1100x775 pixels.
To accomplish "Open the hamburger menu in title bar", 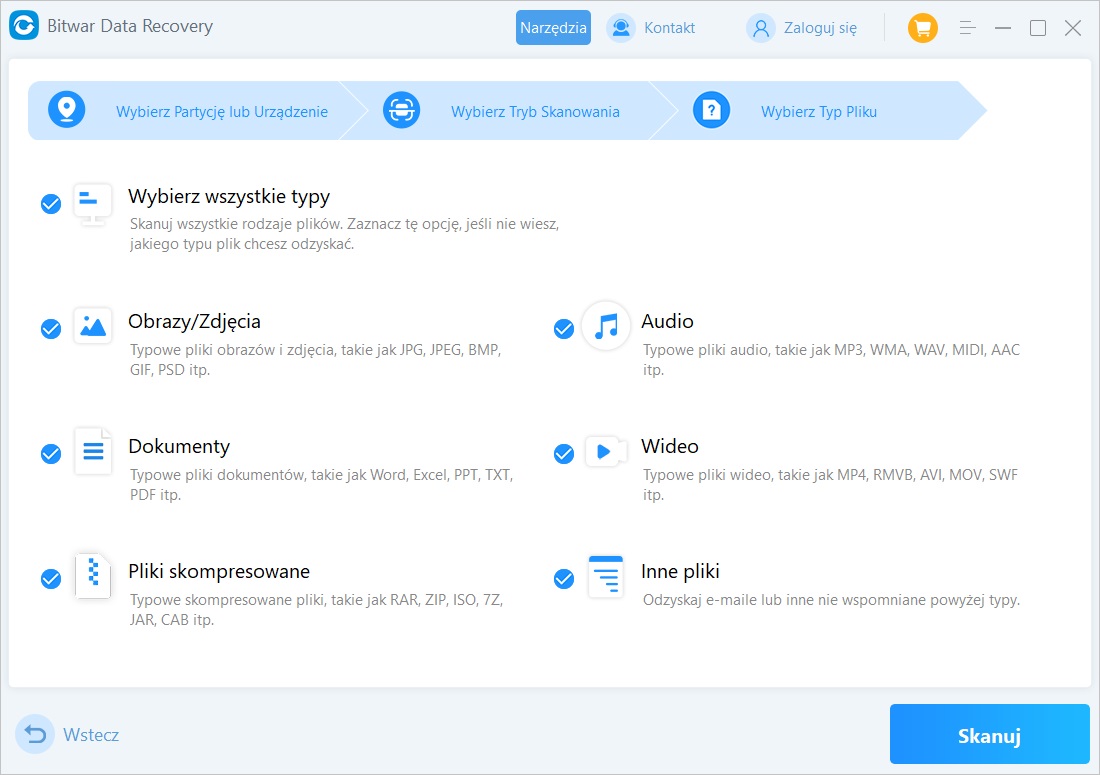I will click(968, 28).
